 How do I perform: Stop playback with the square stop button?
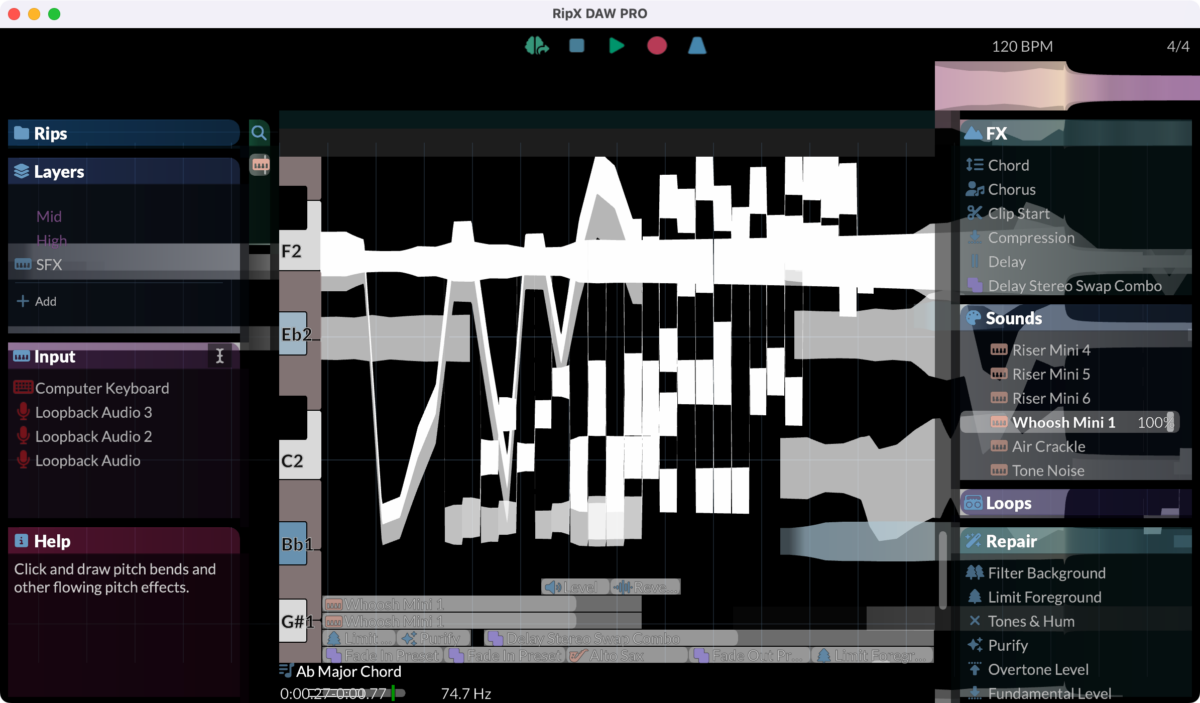(577, 46)
